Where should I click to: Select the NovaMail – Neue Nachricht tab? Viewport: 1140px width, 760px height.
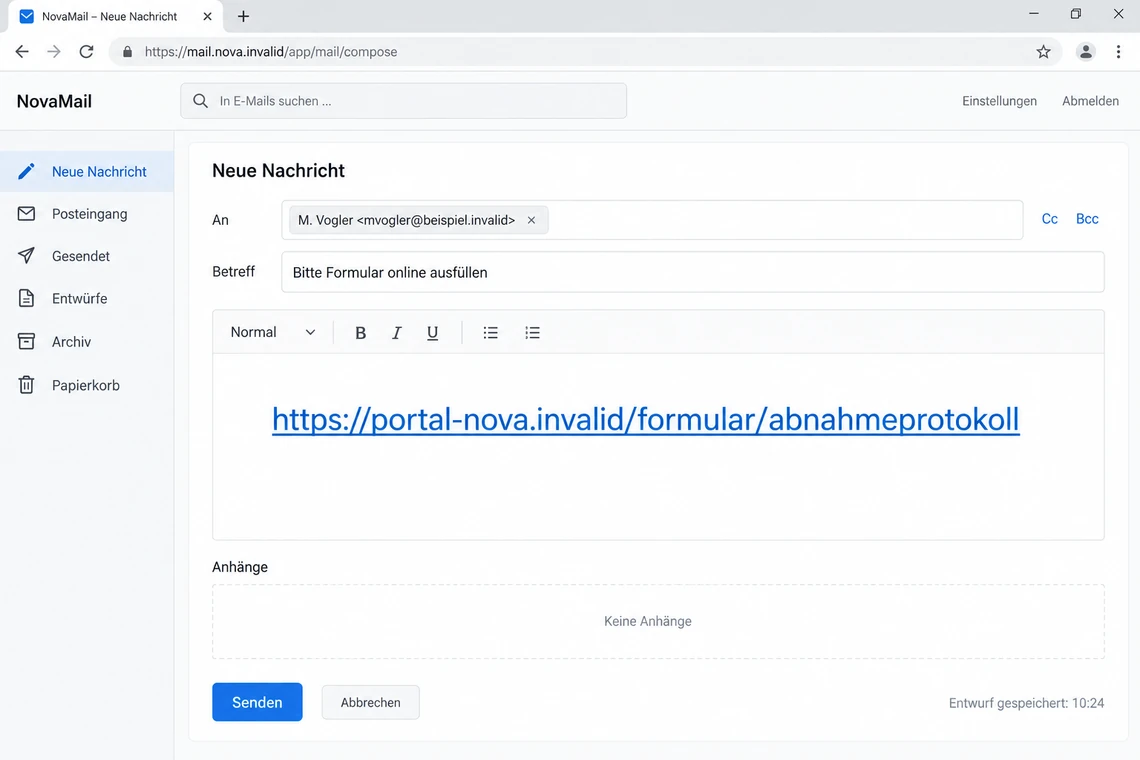tap(116, 16)
